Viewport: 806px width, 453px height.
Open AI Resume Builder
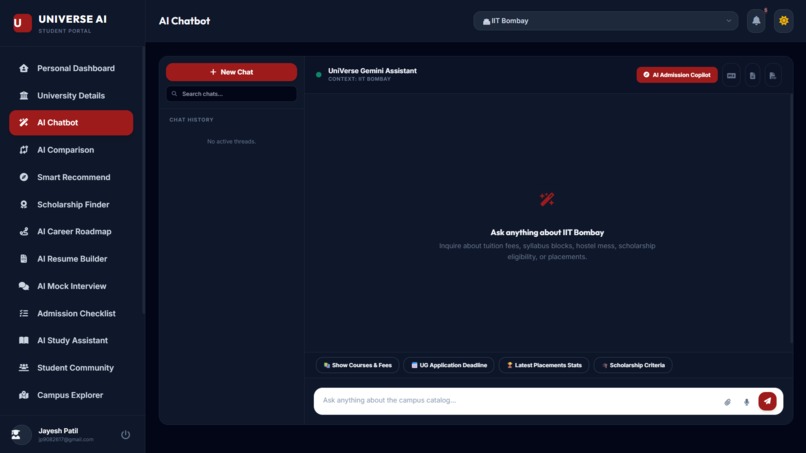pos(71,259)
